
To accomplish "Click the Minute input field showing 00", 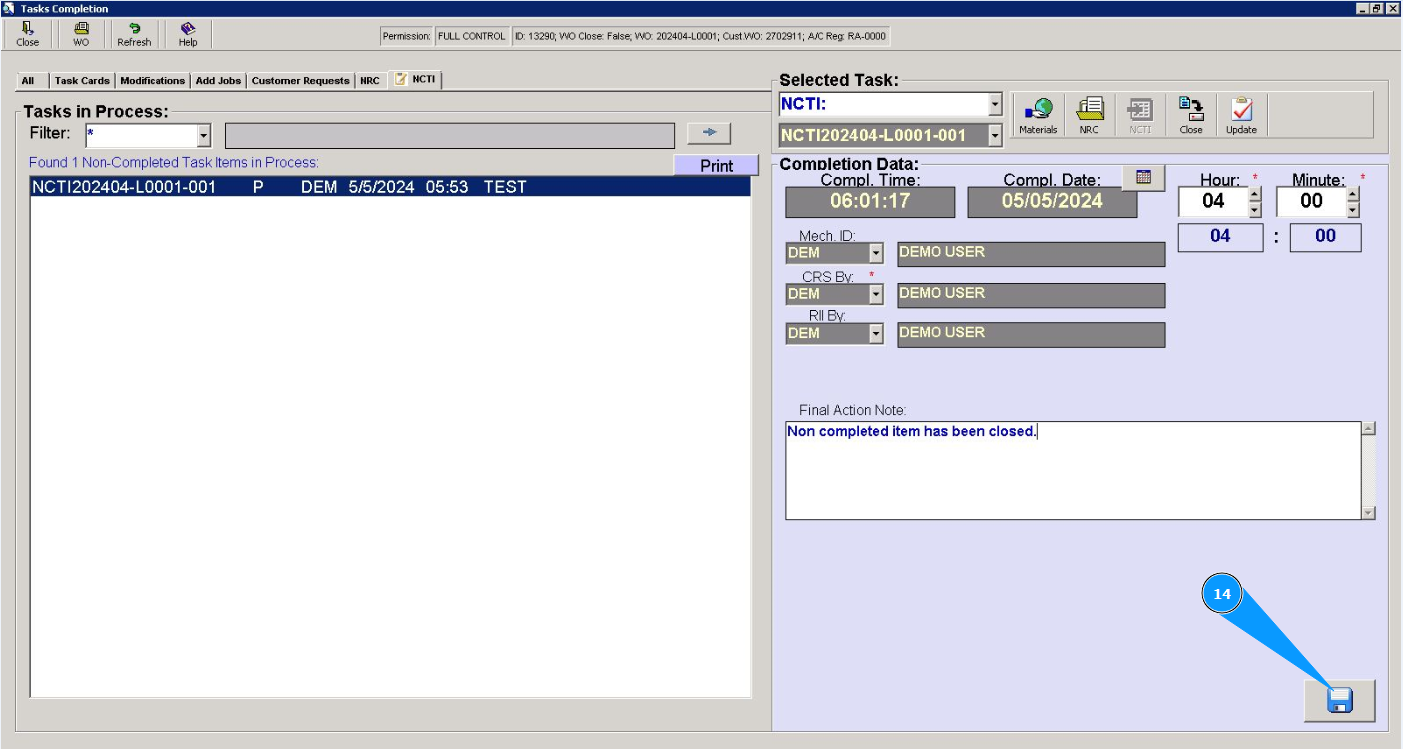I will 1311,201.
